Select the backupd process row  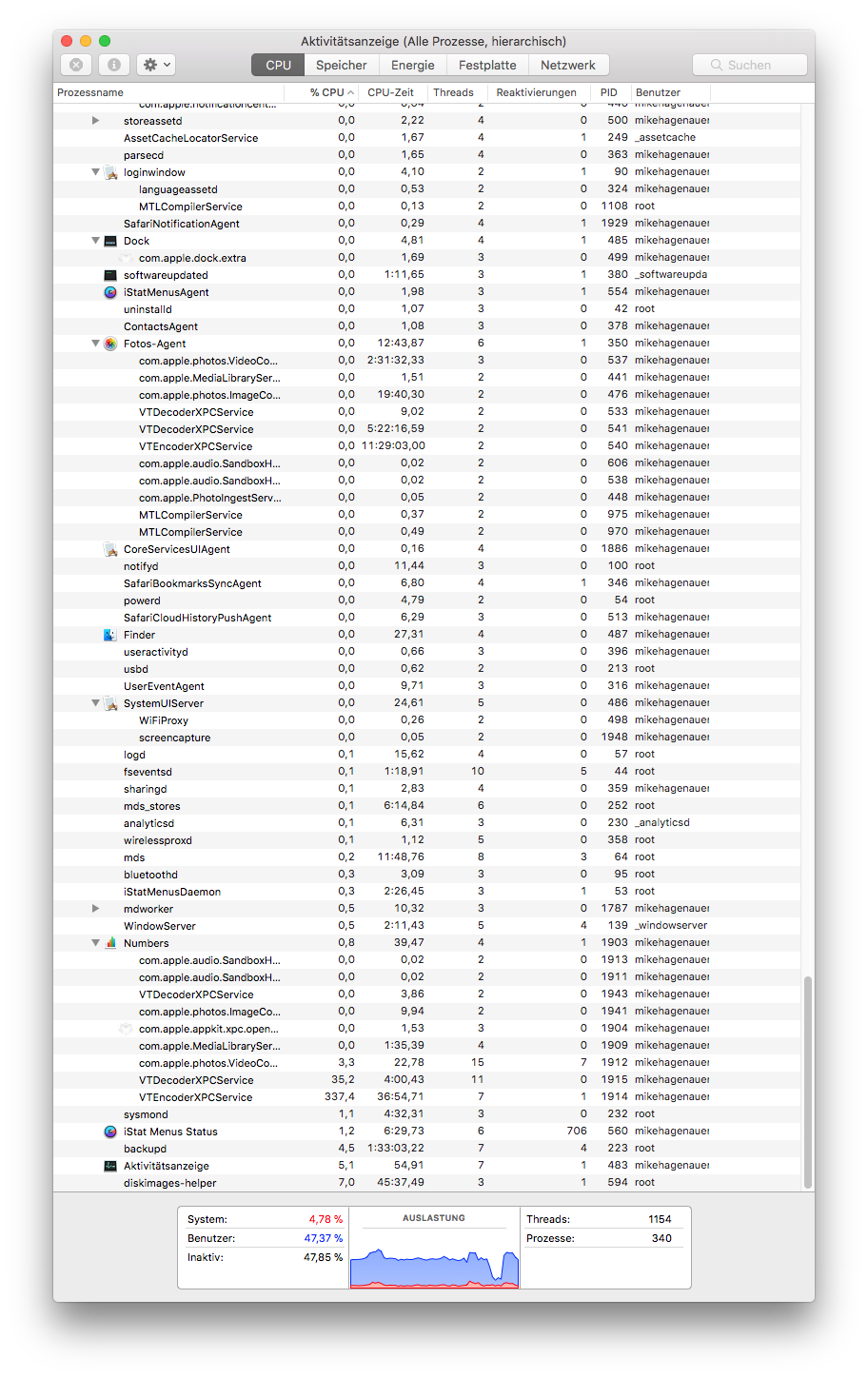click(x=428, y=1149)
